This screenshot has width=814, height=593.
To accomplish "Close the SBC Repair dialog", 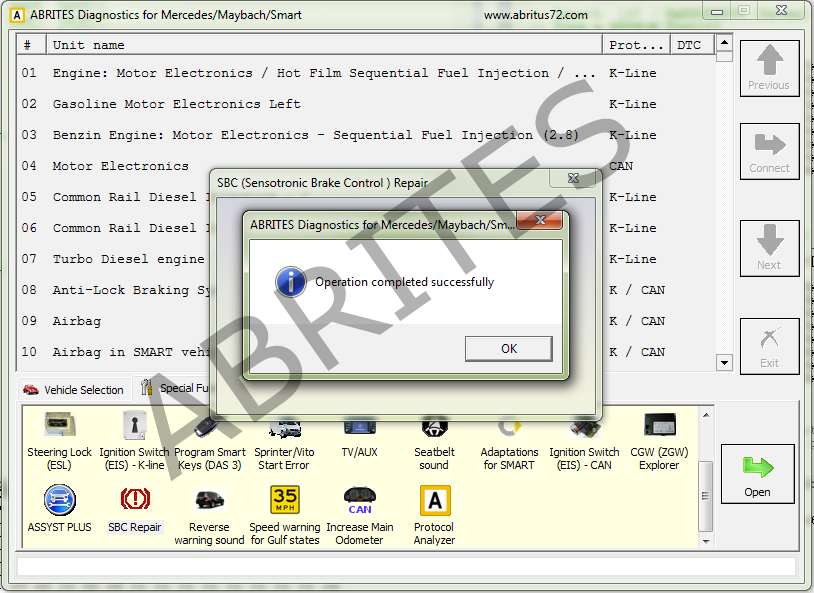I will (x=573, y=178).
